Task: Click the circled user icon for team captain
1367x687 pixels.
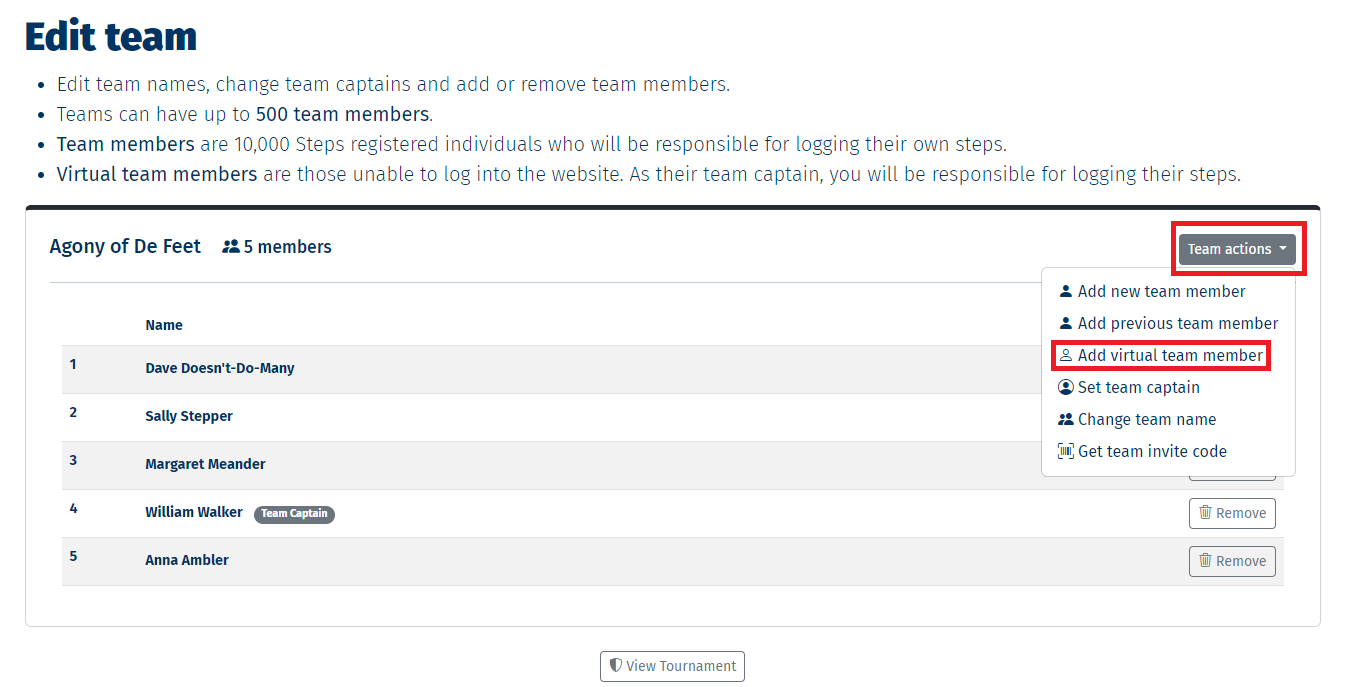Action: click(1066, 388)
